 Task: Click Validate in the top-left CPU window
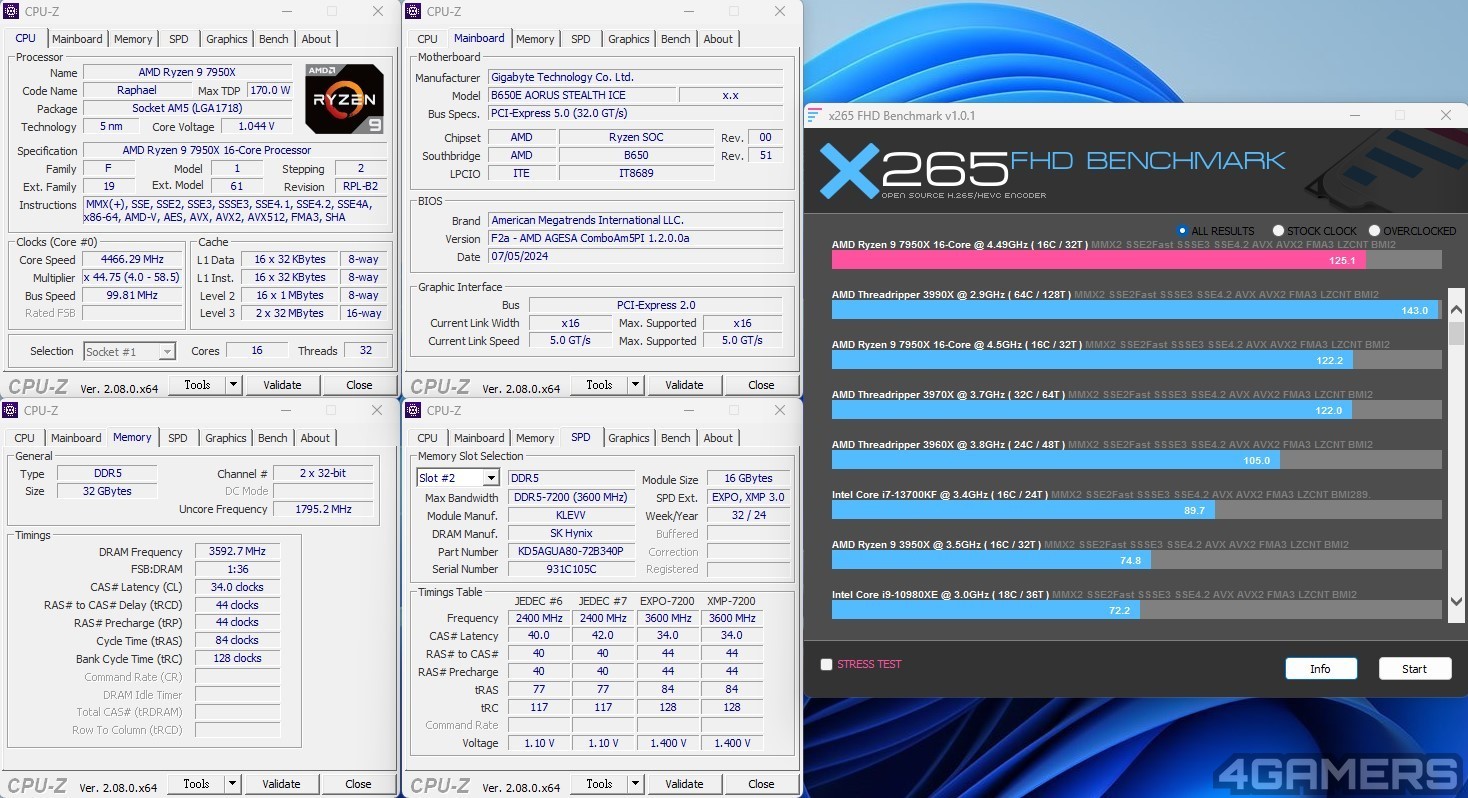coord(282,385)
